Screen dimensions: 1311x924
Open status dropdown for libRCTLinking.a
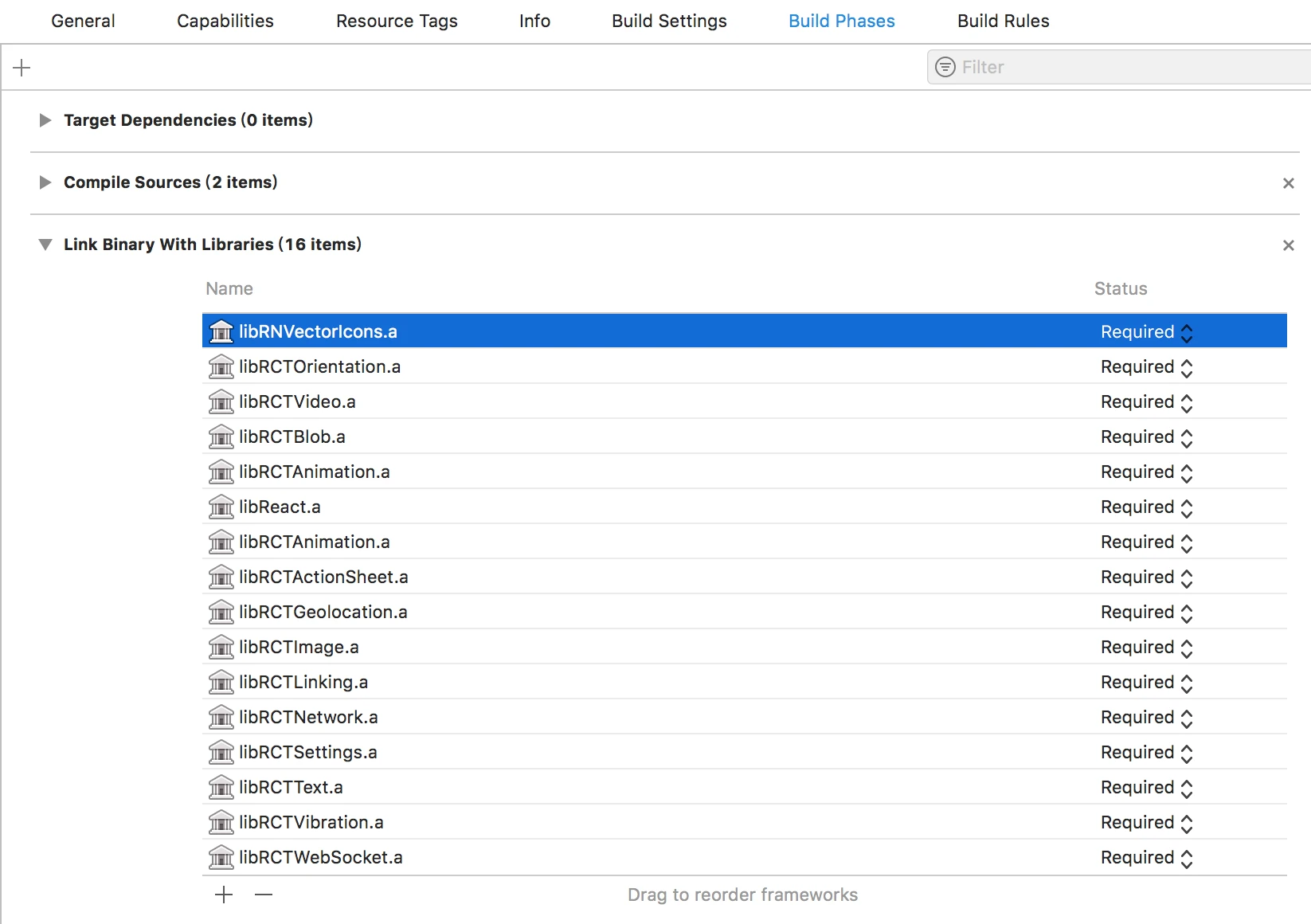pos(1146,683)
